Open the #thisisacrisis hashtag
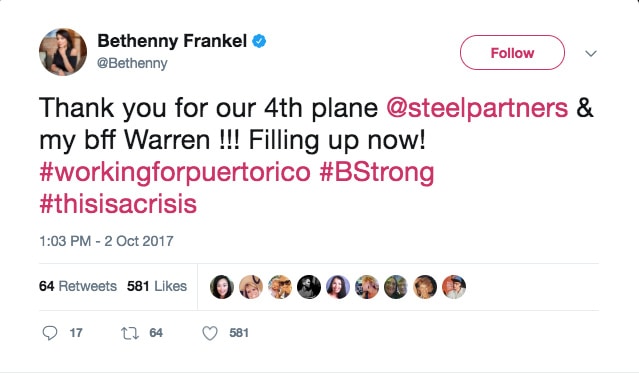This screenshot has height=374, width=639. [x=118, y=204]
